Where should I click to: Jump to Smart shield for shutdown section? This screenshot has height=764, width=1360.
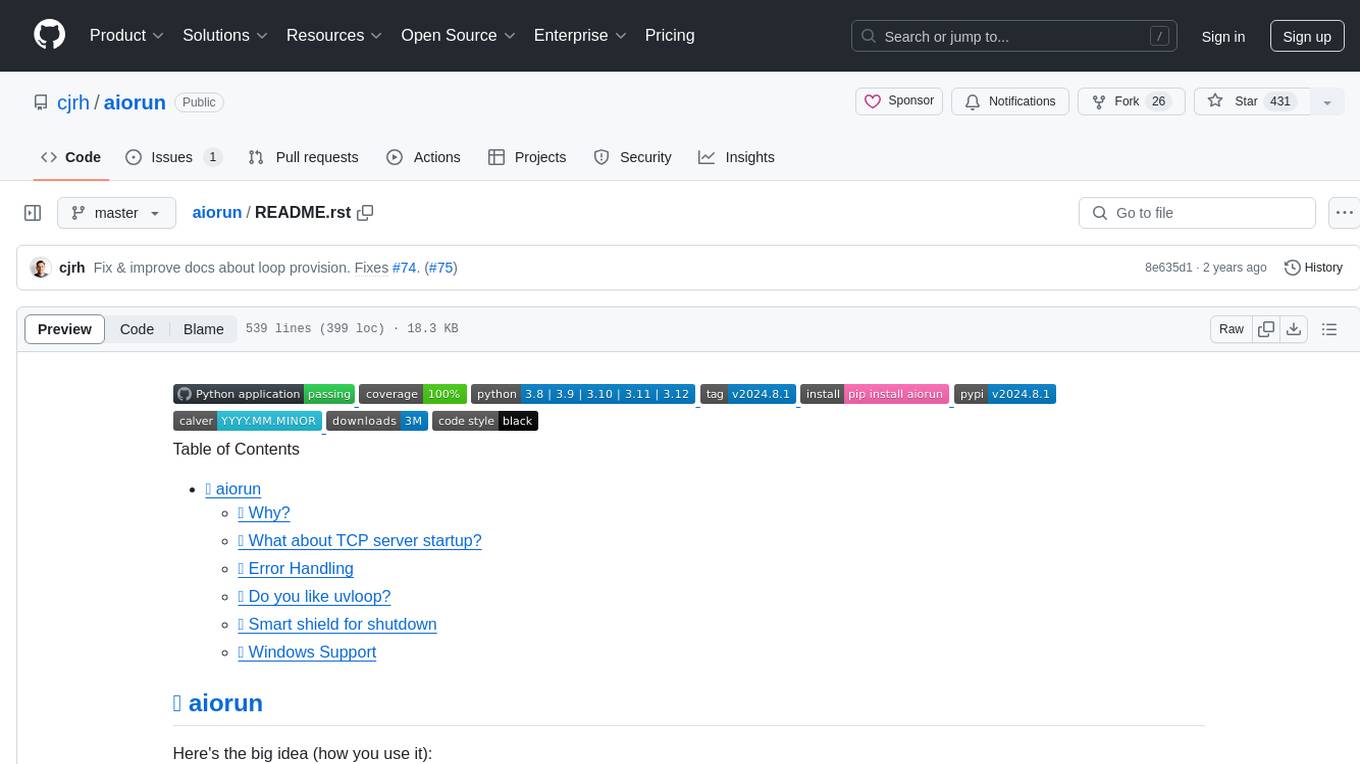coord(337,625)
